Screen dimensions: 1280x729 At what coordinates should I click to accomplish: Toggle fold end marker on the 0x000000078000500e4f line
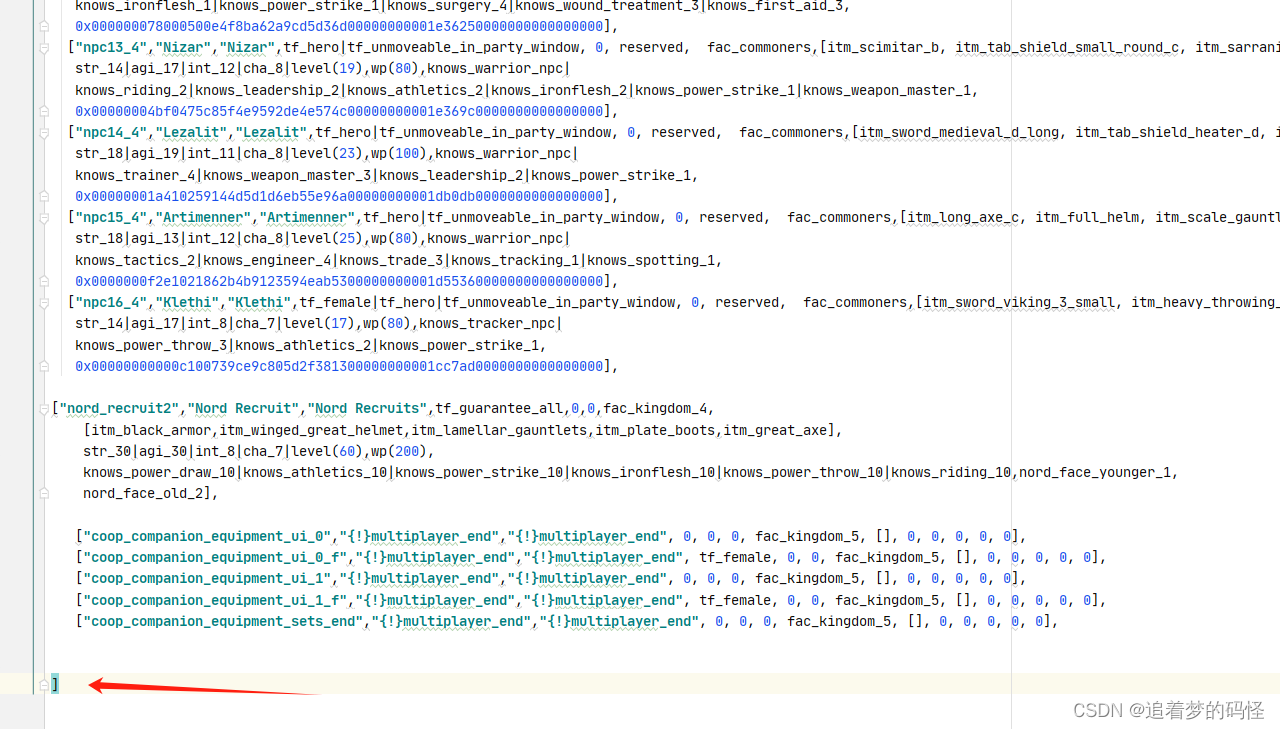coord(44,26)
